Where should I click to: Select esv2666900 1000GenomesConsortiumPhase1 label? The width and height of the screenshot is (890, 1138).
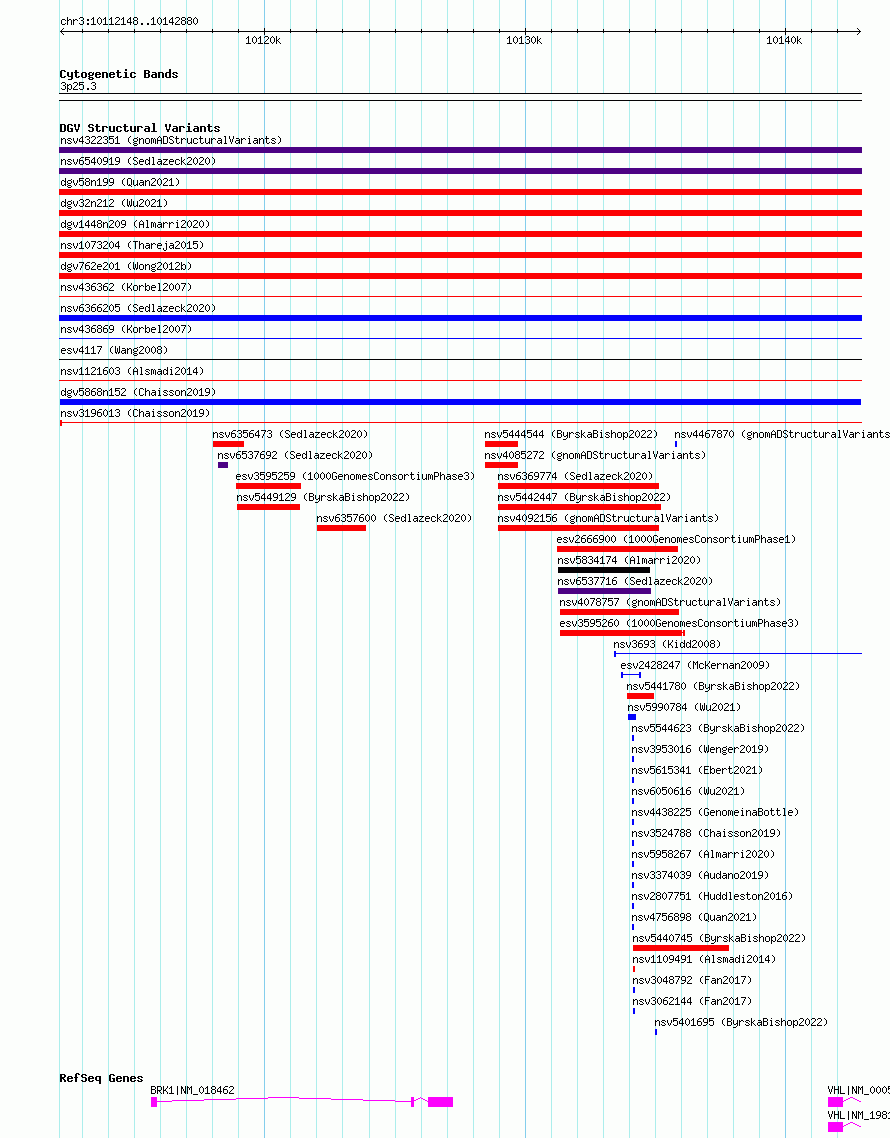point(677,540)
